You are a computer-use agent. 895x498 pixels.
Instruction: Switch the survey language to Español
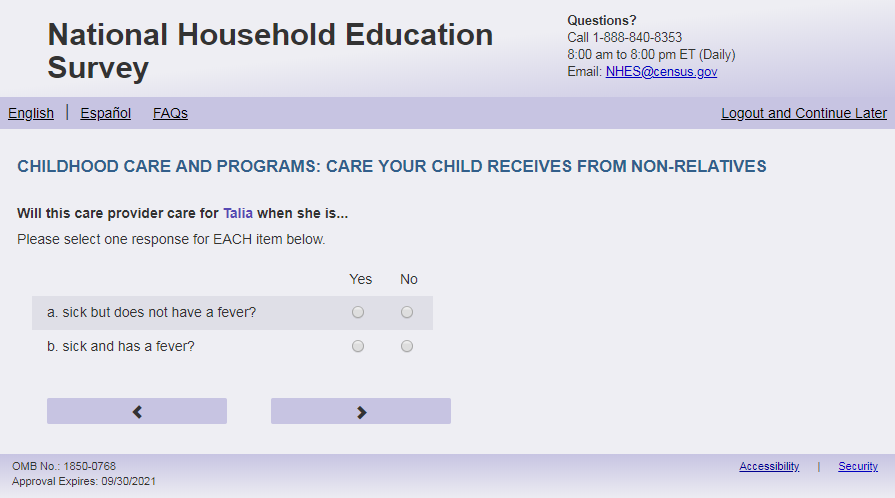tap(106, 113)
